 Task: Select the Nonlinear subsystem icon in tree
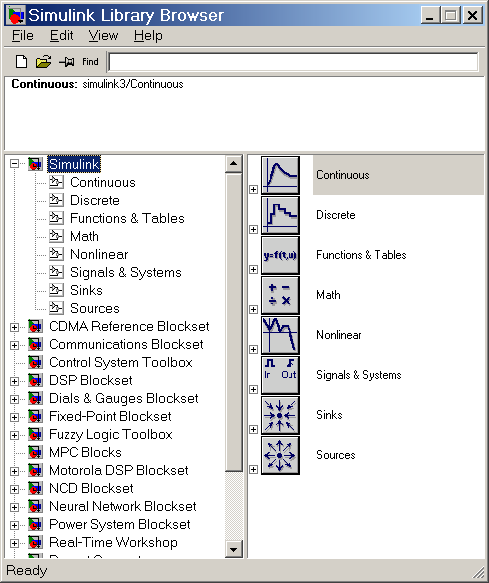coord(56,254)
